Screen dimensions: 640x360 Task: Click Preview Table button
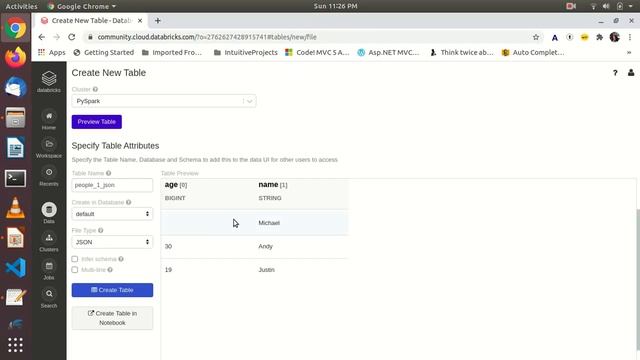(x=97, y=122)
